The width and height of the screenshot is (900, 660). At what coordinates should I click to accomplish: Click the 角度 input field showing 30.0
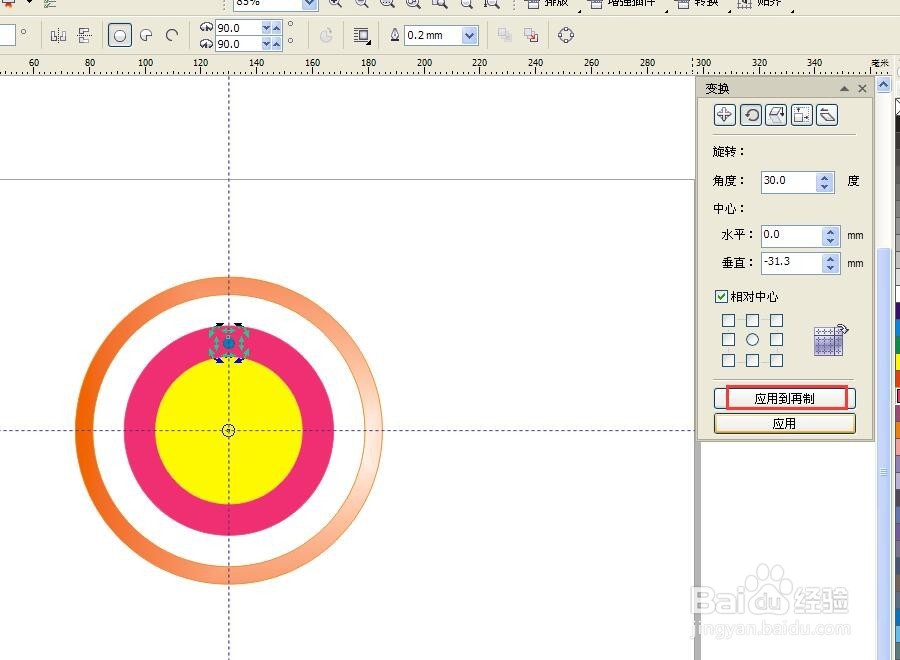pyautogui.click(x=789, y=181)
